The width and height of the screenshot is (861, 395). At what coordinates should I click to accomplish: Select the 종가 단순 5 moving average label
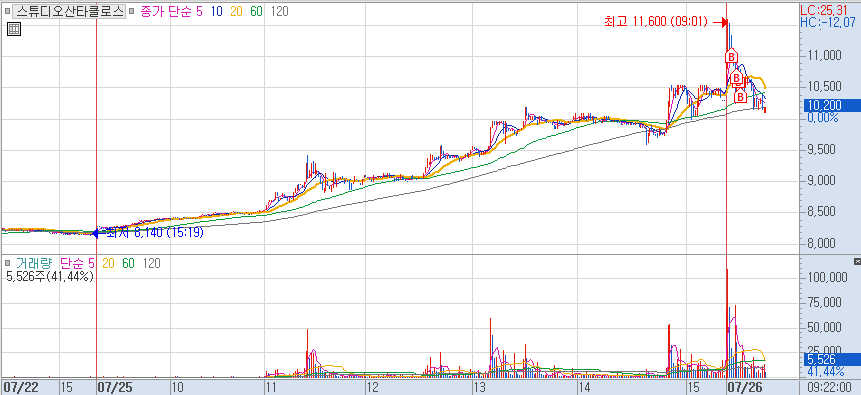[x=171, y=11]
